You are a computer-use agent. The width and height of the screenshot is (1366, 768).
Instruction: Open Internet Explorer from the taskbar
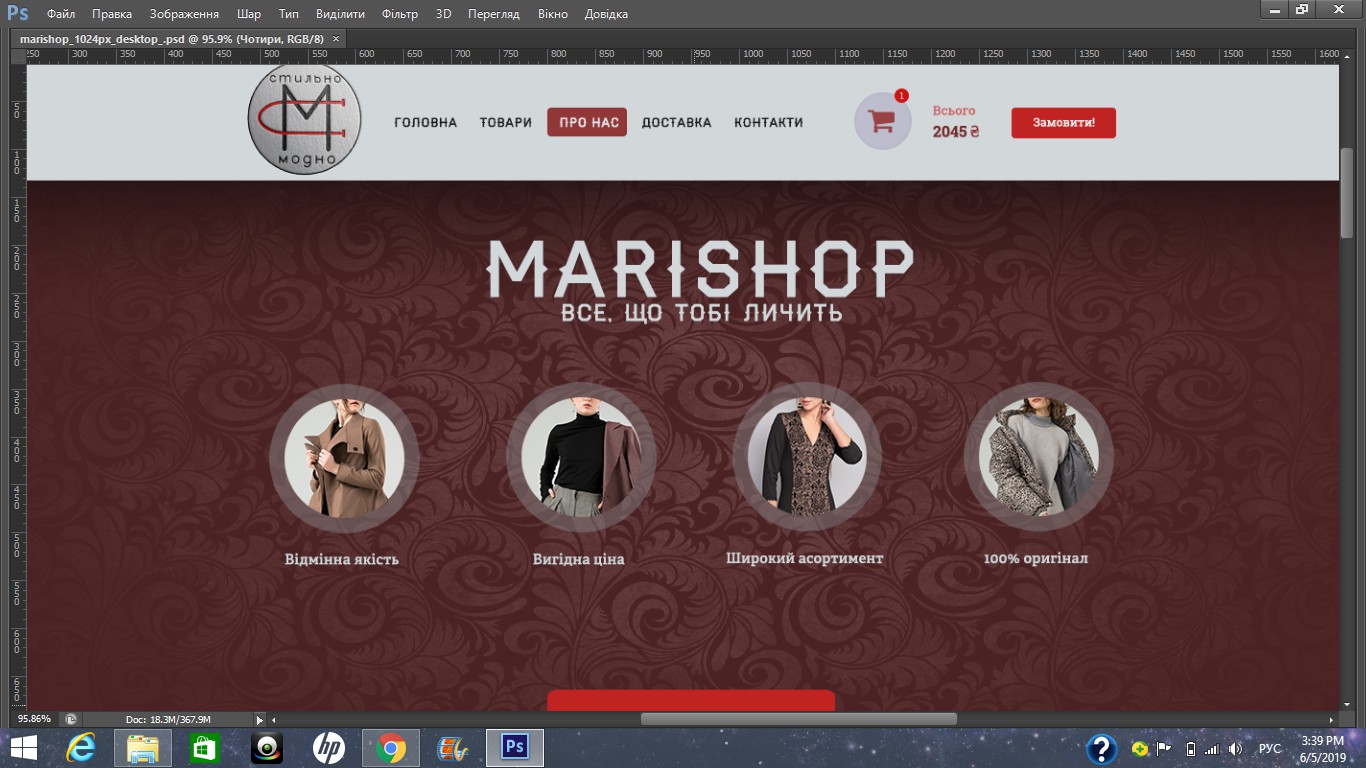pyautogui.click(x=82, y=748)
